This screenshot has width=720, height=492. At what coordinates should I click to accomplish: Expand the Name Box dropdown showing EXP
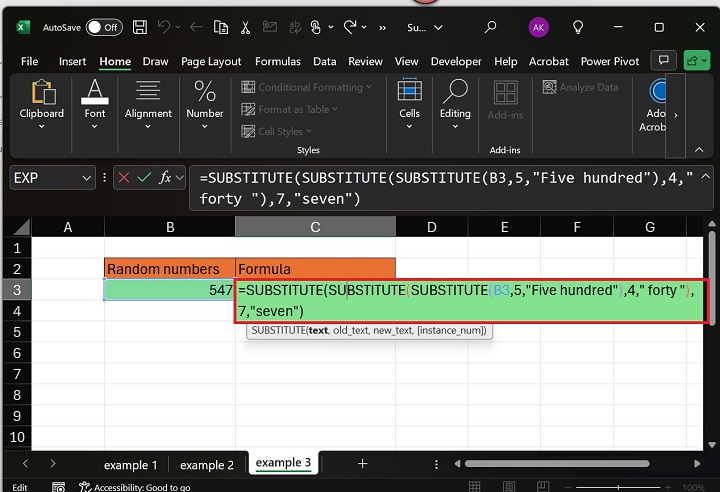point(85,178)
